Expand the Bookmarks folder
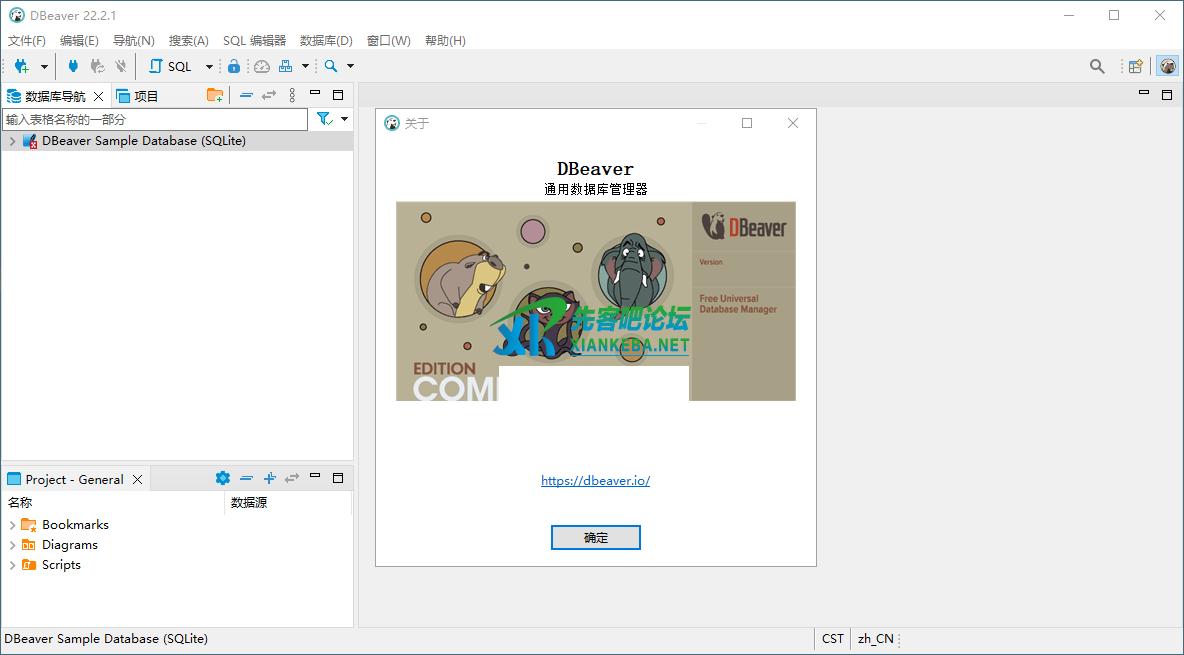1184x655 pixels. pyautogui.click(x=12, y=525)
